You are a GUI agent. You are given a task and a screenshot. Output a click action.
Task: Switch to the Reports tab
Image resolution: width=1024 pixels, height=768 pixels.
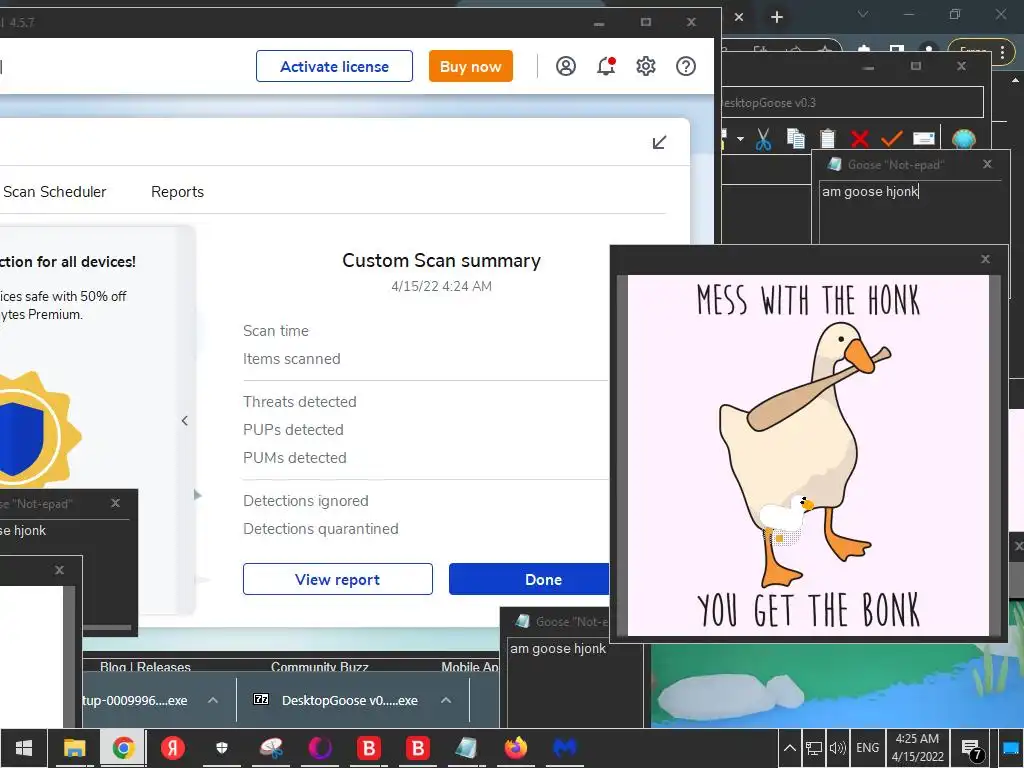[177, 191]
